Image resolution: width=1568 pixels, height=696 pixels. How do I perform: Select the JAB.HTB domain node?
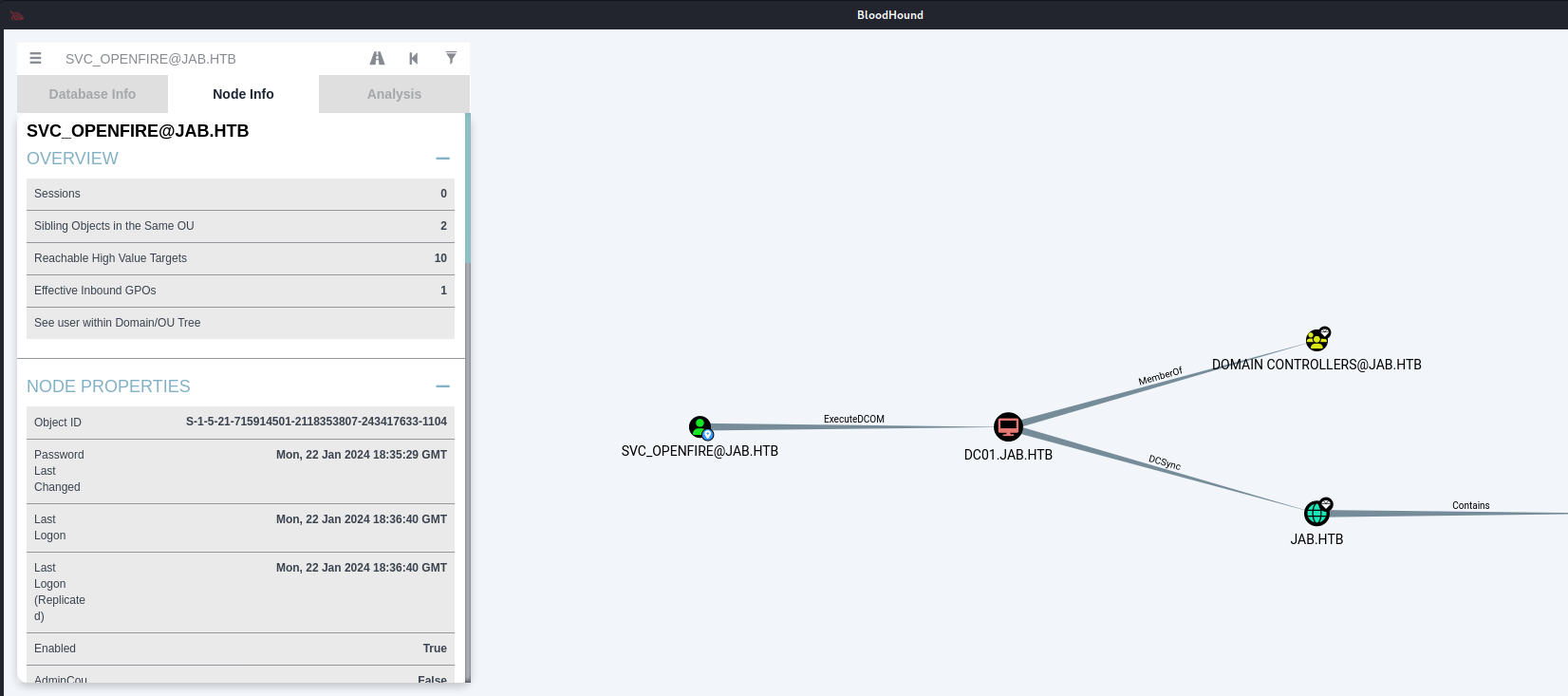pos(1316,513)
